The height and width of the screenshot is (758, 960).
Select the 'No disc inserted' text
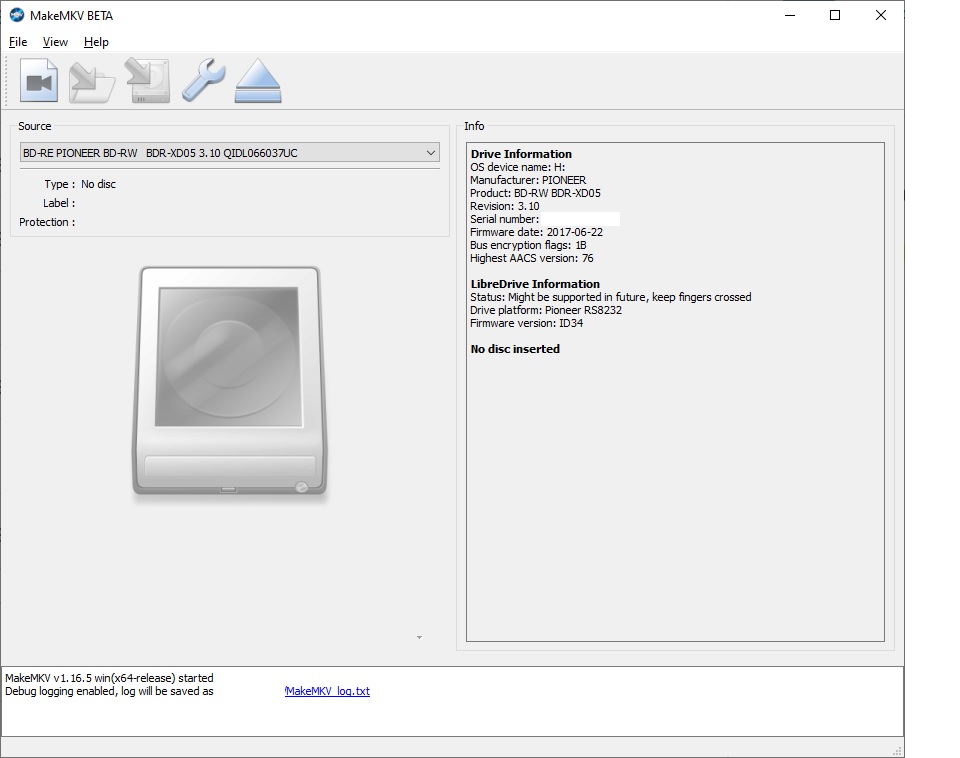click(x=515, y=349)
